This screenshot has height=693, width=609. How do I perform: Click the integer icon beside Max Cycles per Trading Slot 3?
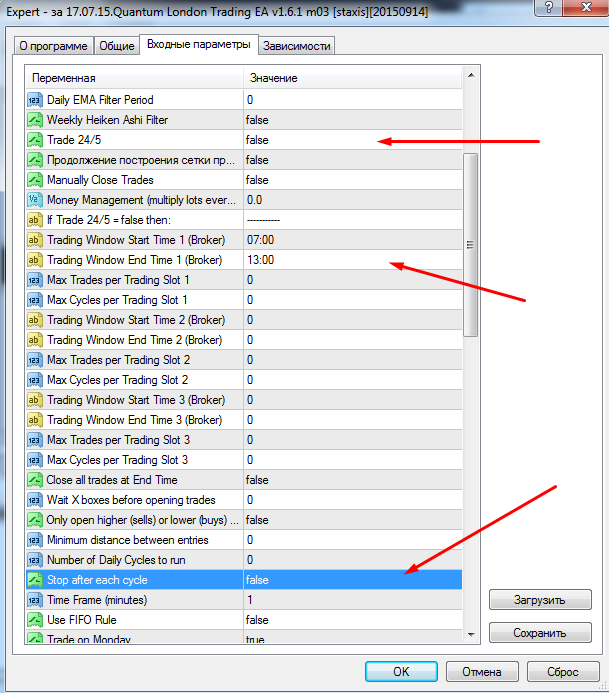35,460
